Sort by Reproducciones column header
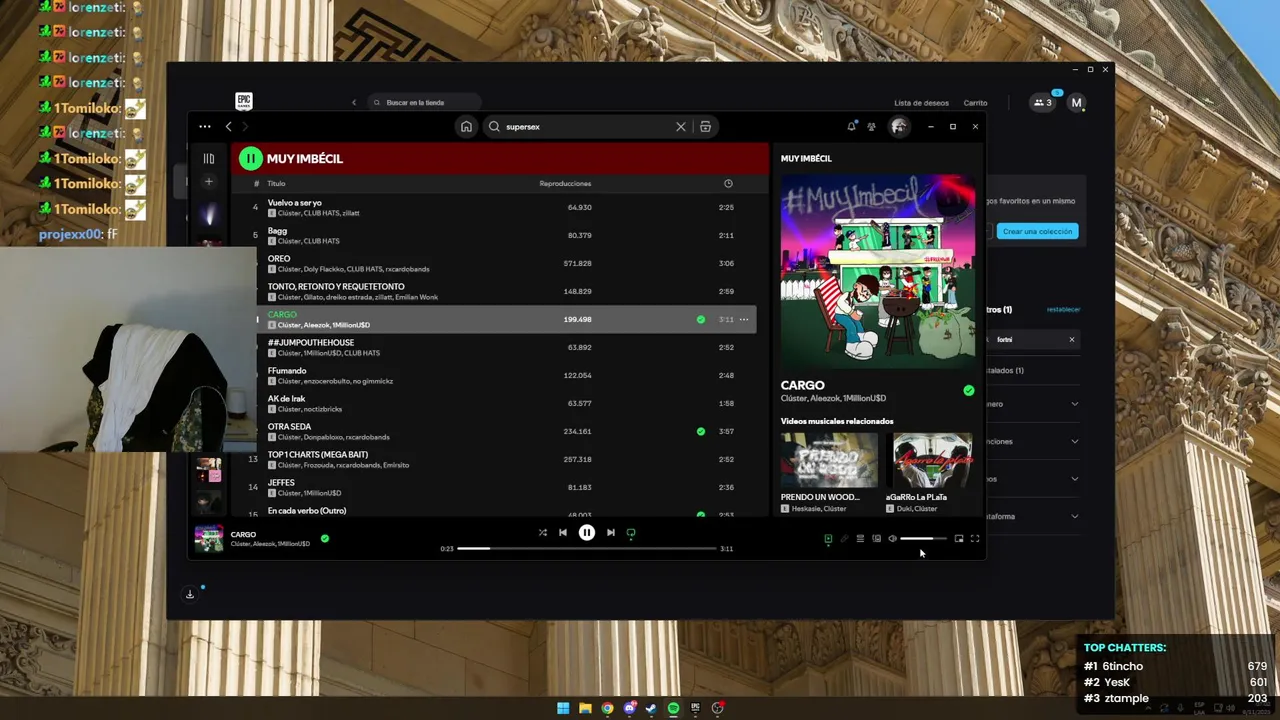 [565, 184]
